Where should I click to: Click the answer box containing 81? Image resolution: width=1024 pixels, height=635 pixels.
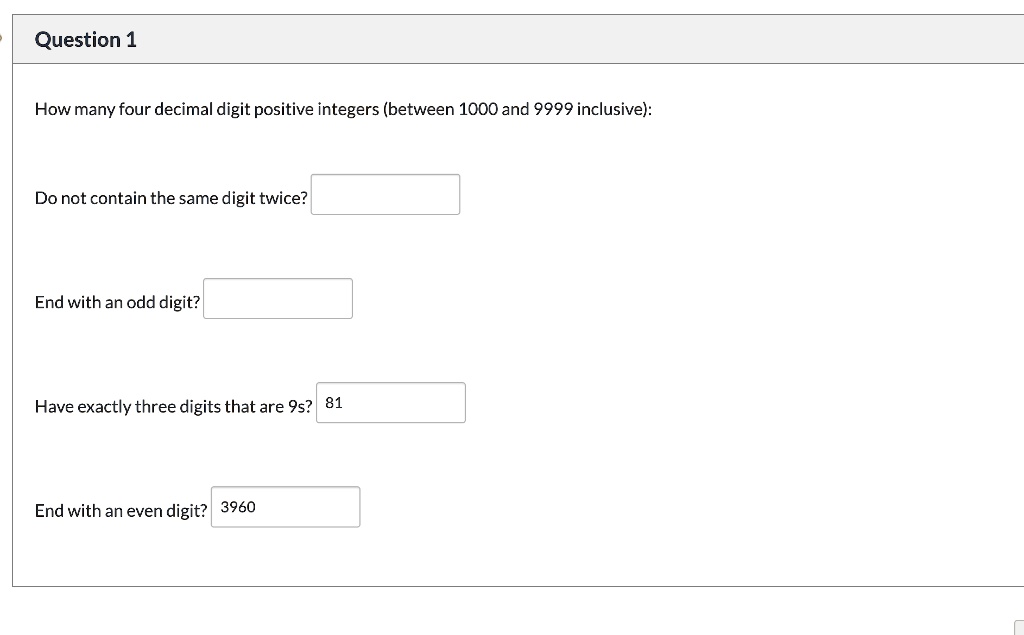point(391,402)
